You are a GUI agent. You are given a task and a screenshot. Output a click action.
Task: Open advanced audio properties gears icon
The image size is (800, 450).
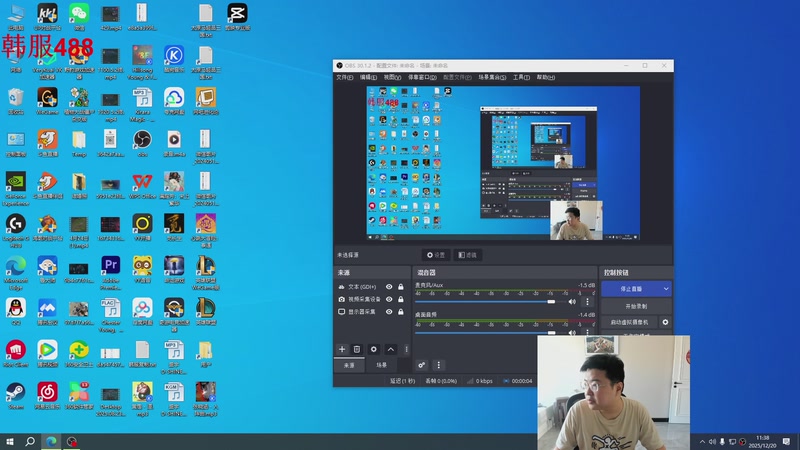pyautogui.click(x=421, y=365)
